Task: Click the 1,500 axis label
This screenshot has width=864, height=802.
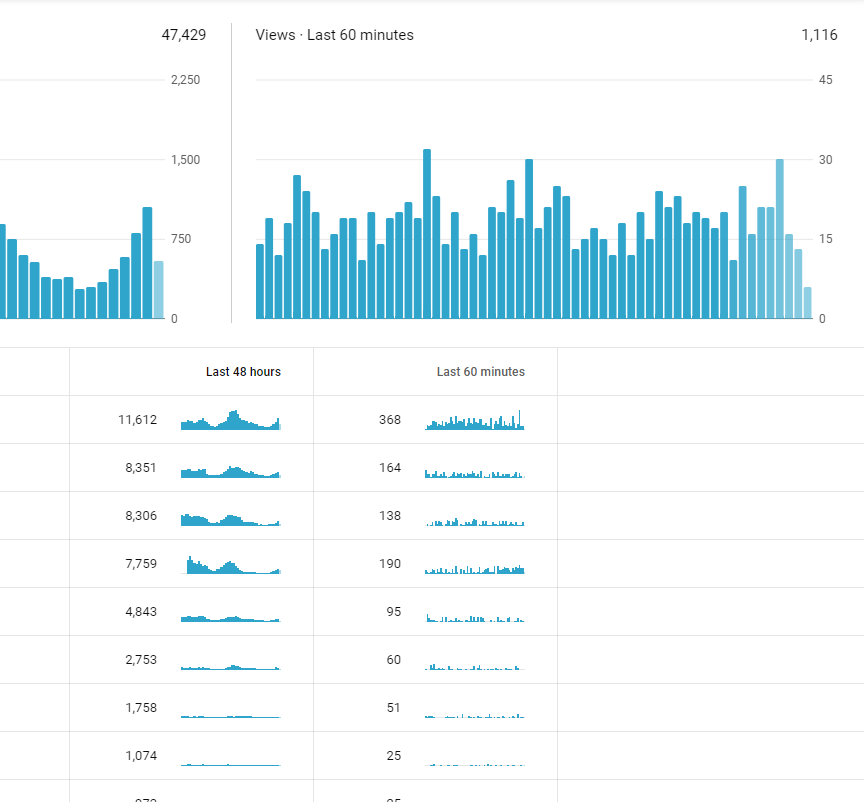Action: click(185, 160)
